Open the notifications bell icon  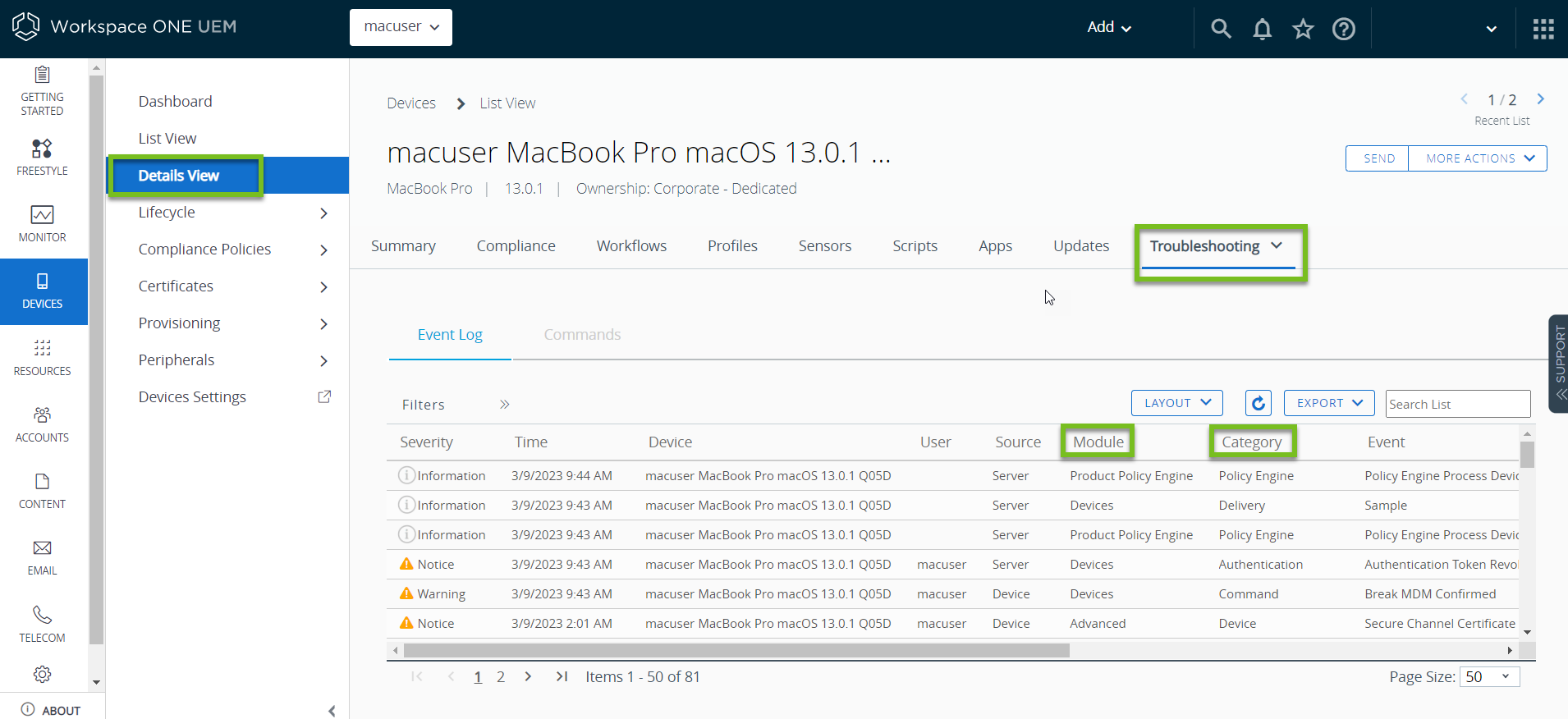(x=1262, y=29)
